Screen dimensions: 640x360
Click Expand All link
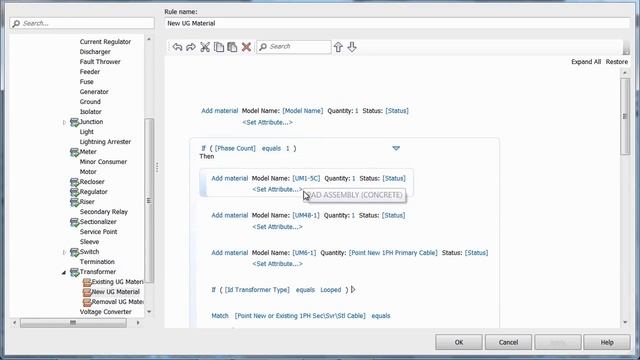click(x=586, y=62)
